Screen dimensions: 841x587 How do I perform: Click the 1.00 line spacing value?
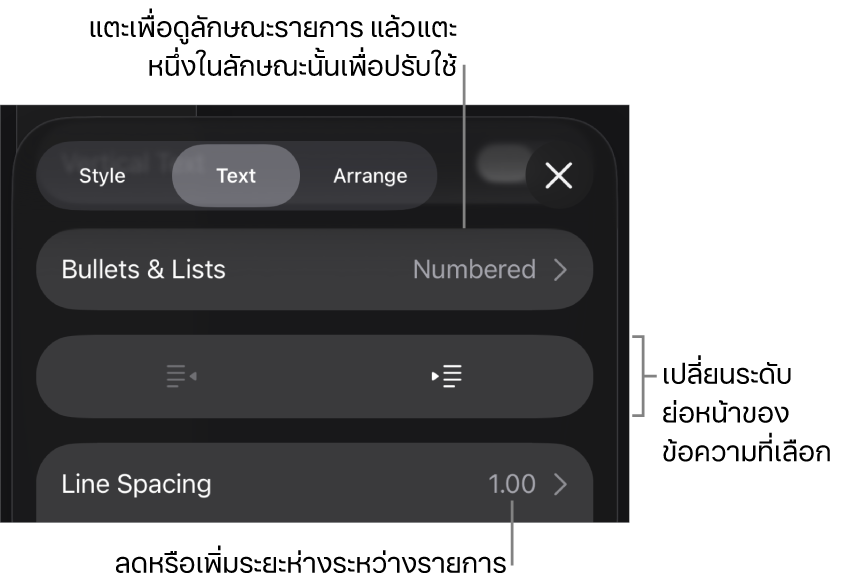click(512, 484)
